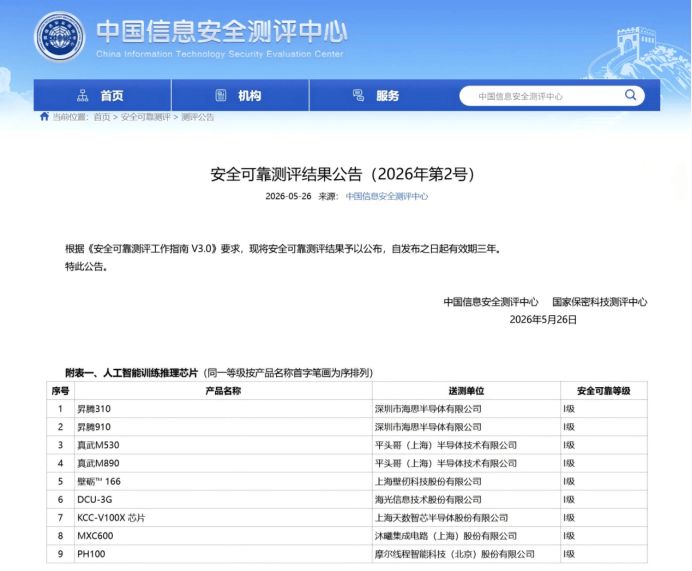Click the 送测单位 column header
This screenshot has height=571, width=692.
coord(466,391)
